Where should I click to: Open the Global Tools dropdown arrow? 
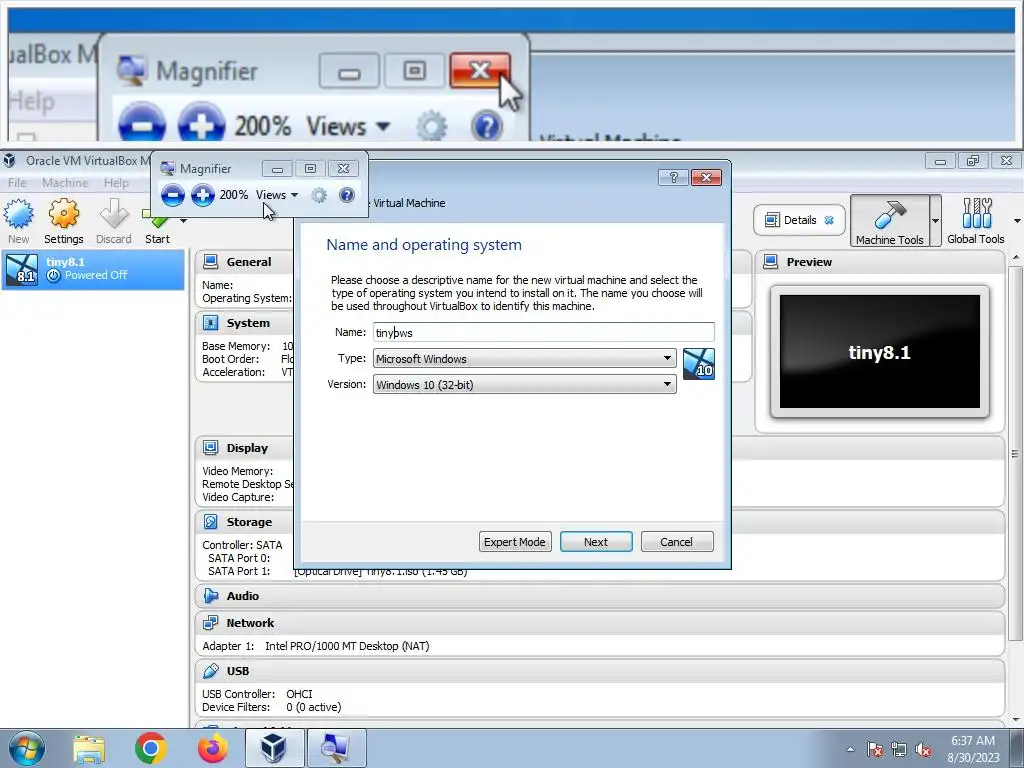pyautogui.click(x=1017, y=221)
